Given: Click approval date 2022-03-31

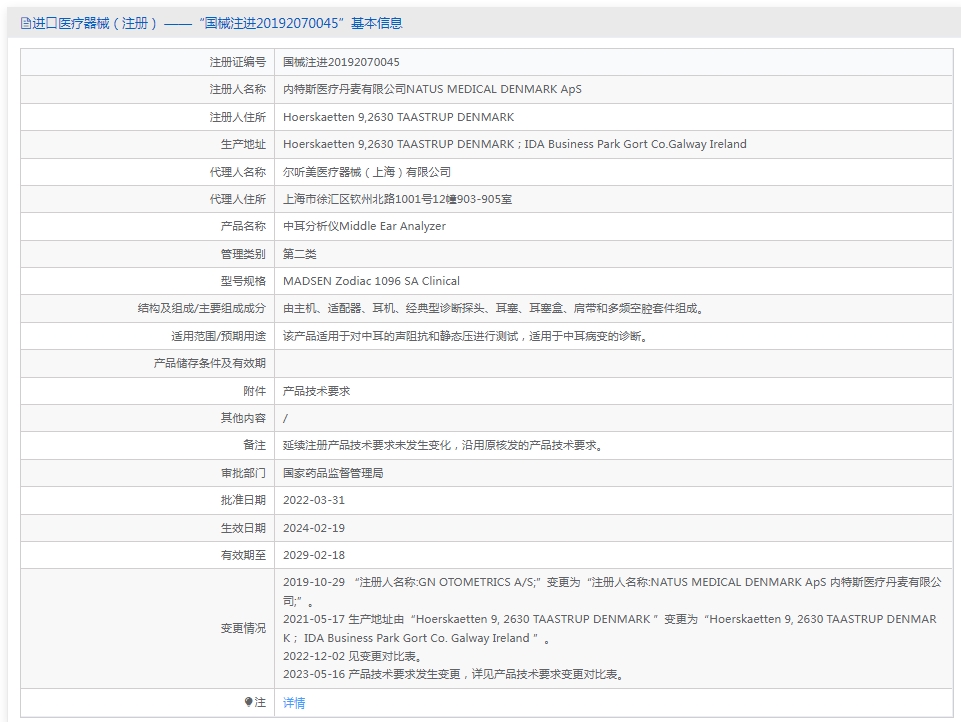Looking at the screenshot, I should pyautogui.click(x=314, y=500).
